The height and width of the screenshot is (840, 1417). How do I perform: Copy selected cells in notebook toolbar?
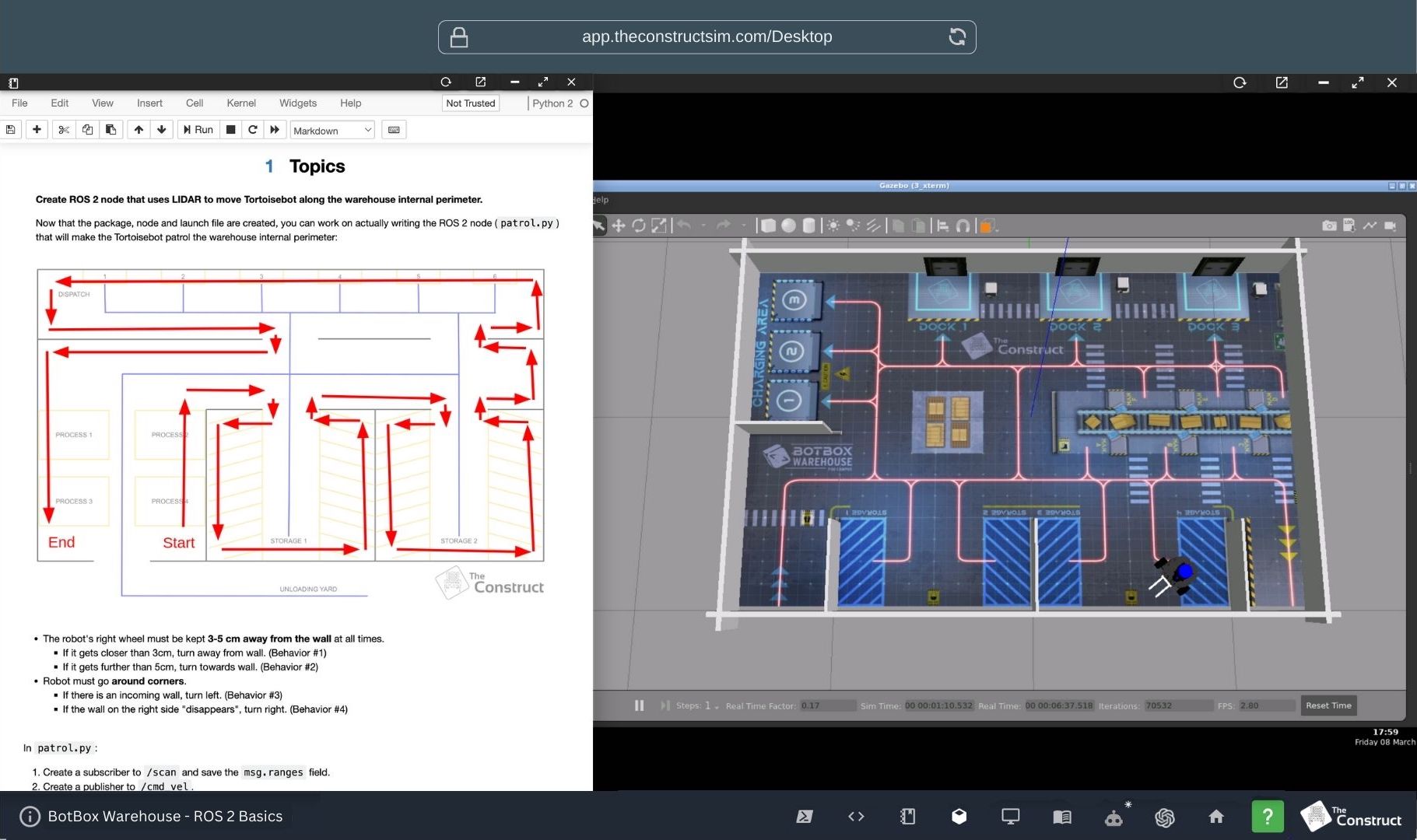tap(87, 130)
